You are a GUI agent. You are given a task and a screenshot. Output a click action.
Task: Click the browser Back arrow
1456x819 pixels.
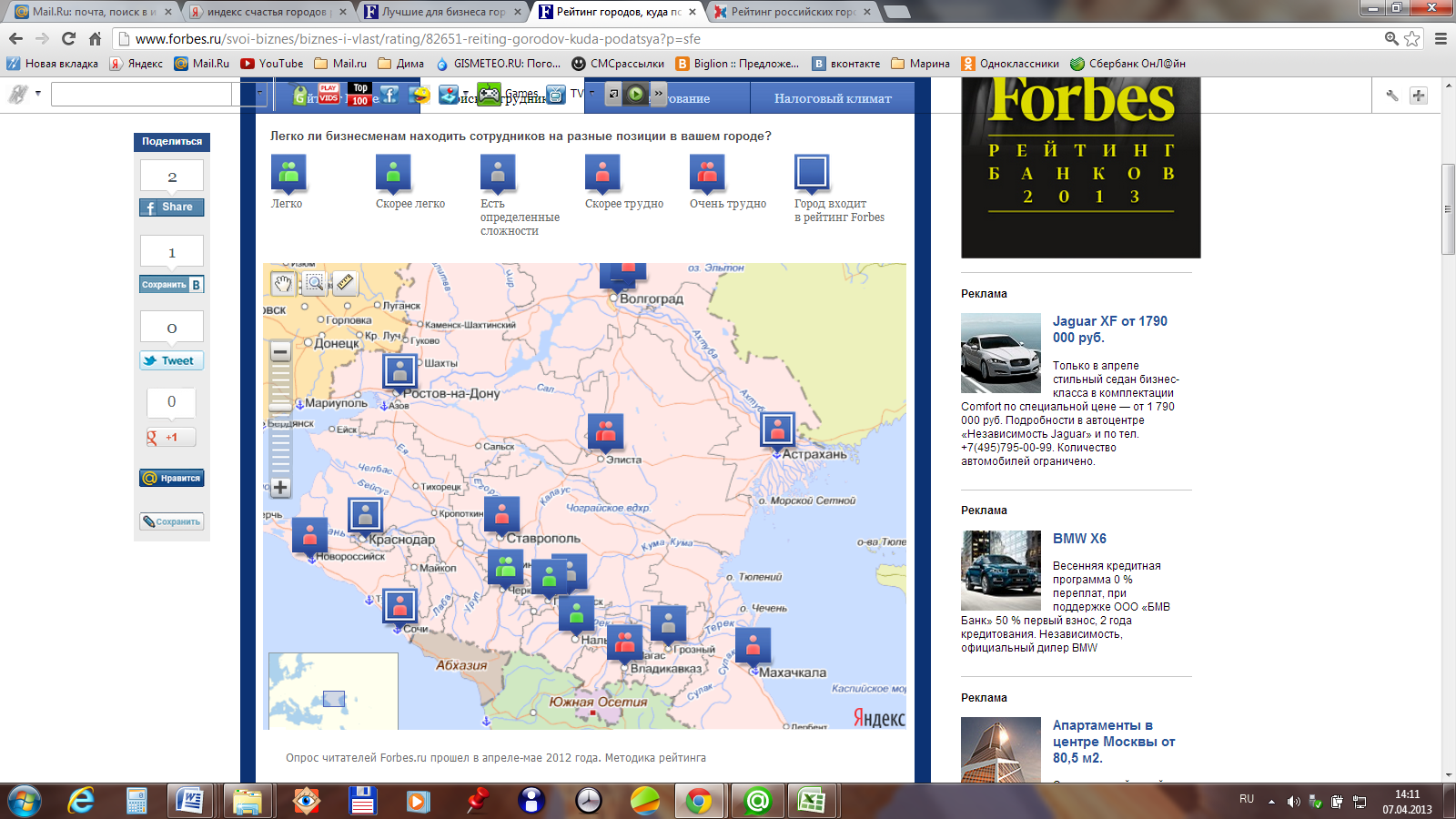15,38
